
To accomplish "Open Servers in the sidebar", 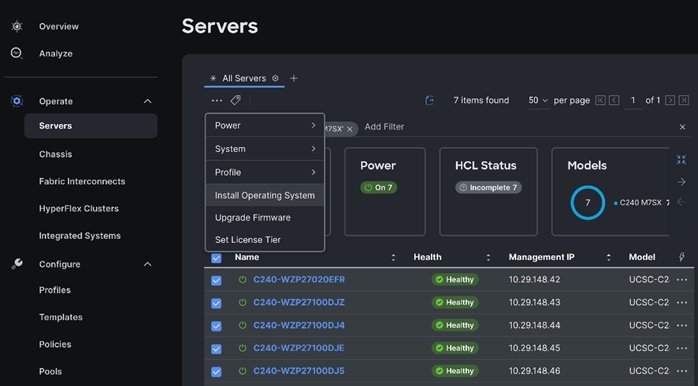I will pos(91,126).
